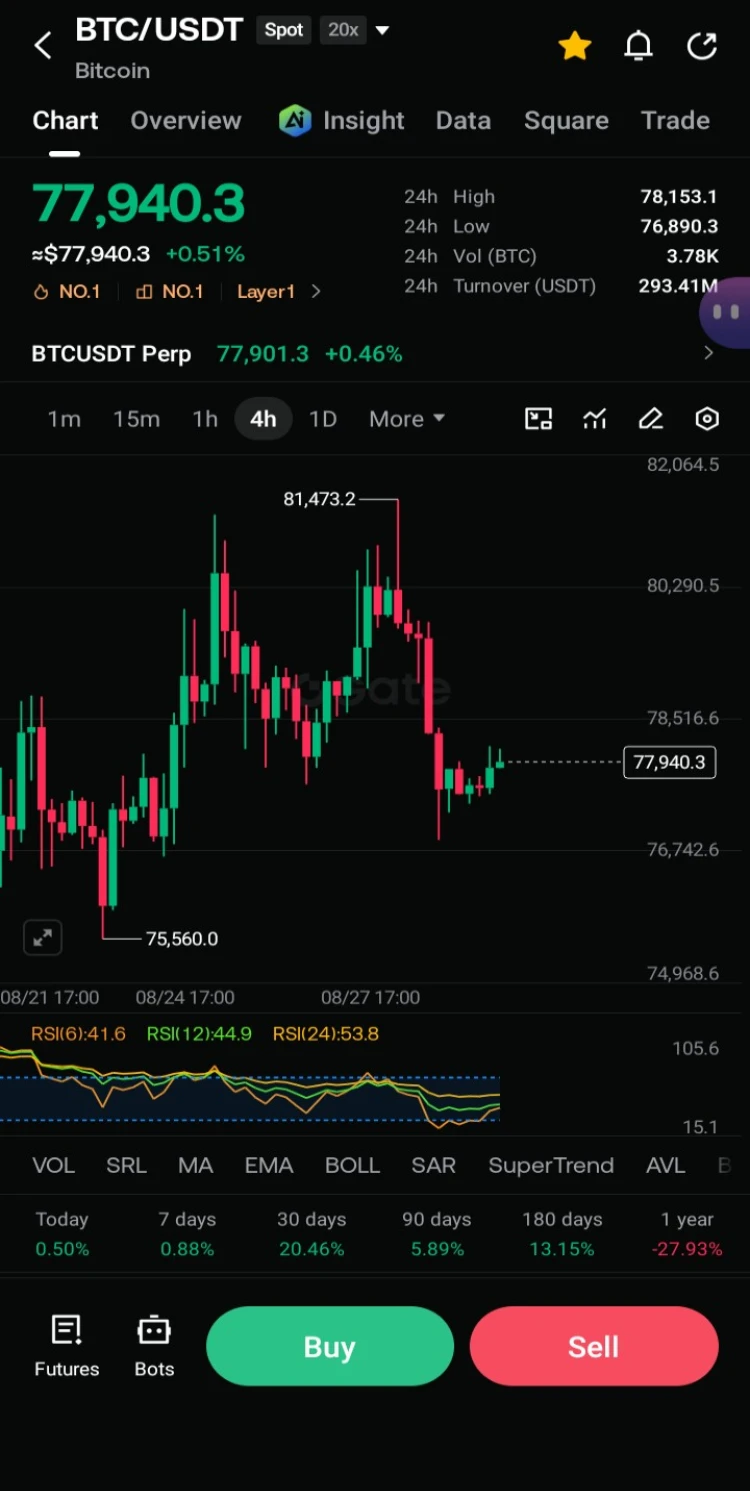
Task: Switch to the Chart tab
Action: [x=65, y=121]
